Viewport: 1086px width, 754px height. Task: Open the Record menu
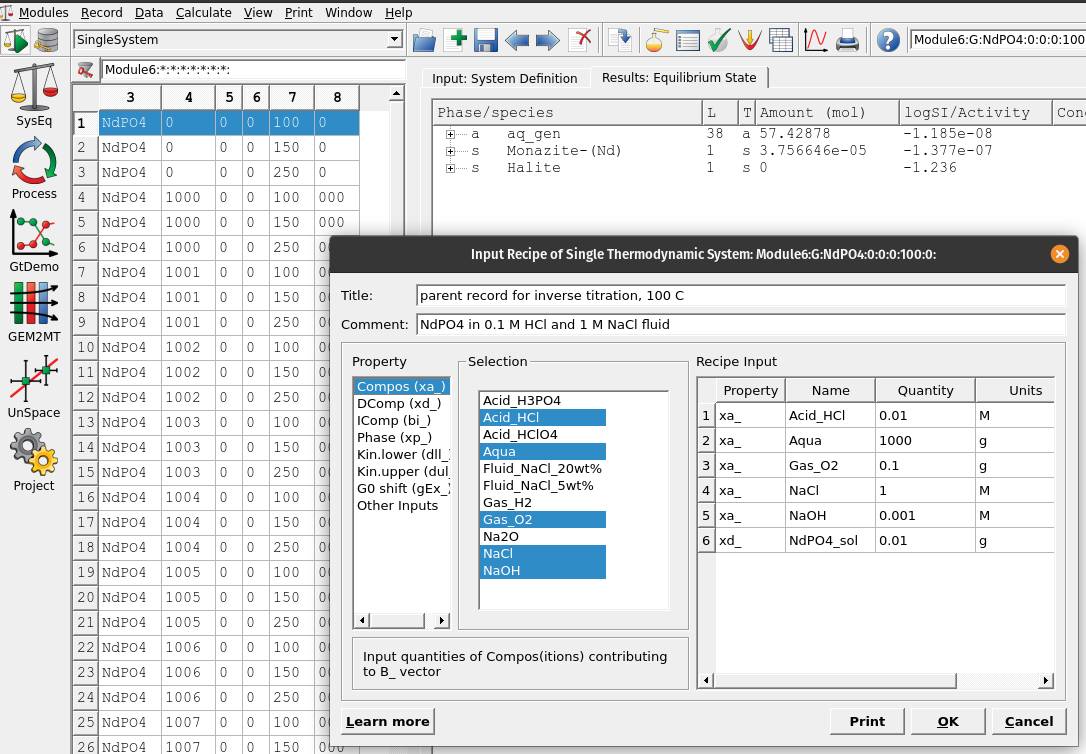coord(102,12)
